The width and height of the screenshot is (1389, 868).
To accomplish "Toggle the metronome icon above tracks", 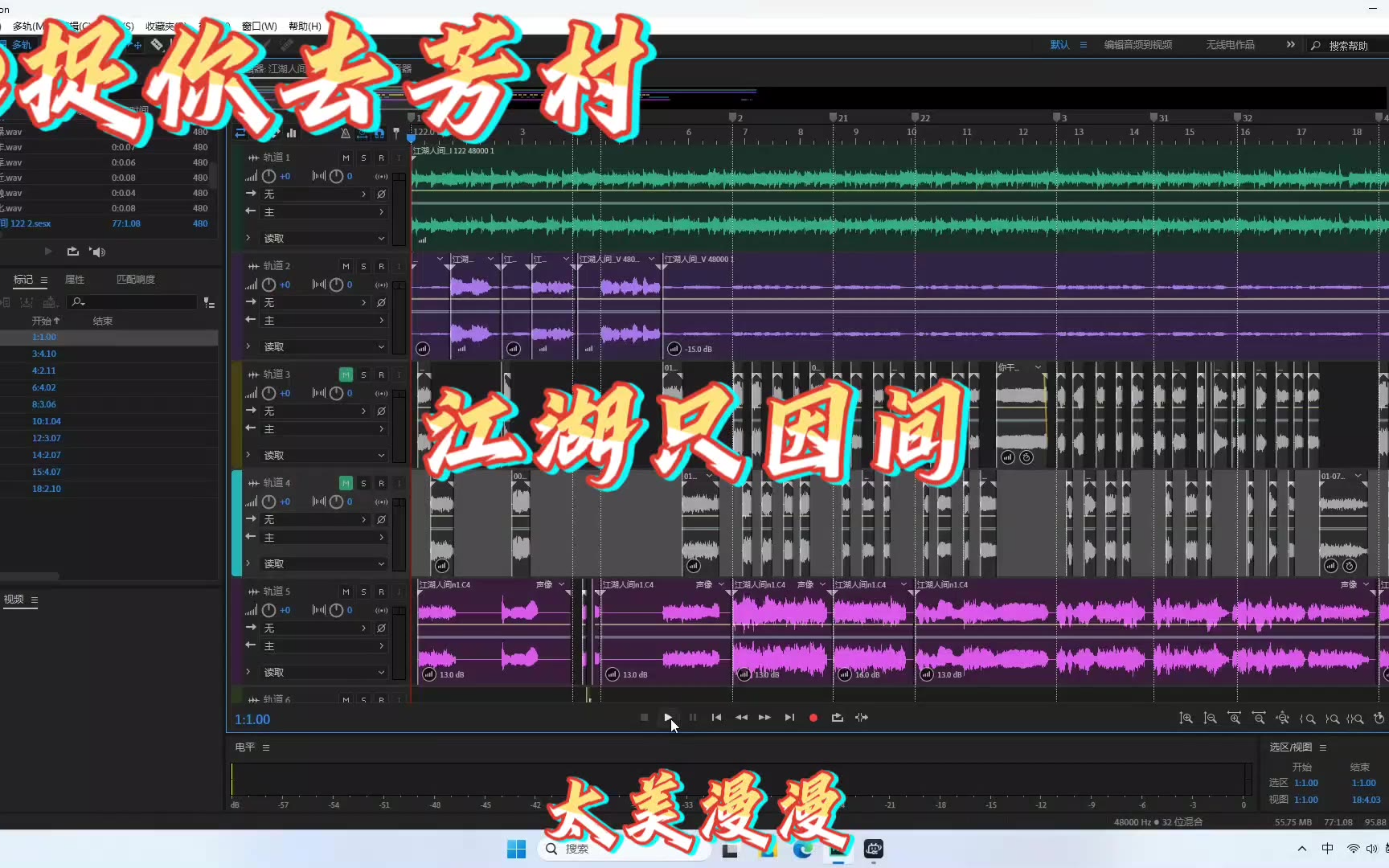I will tap(346, 133).
